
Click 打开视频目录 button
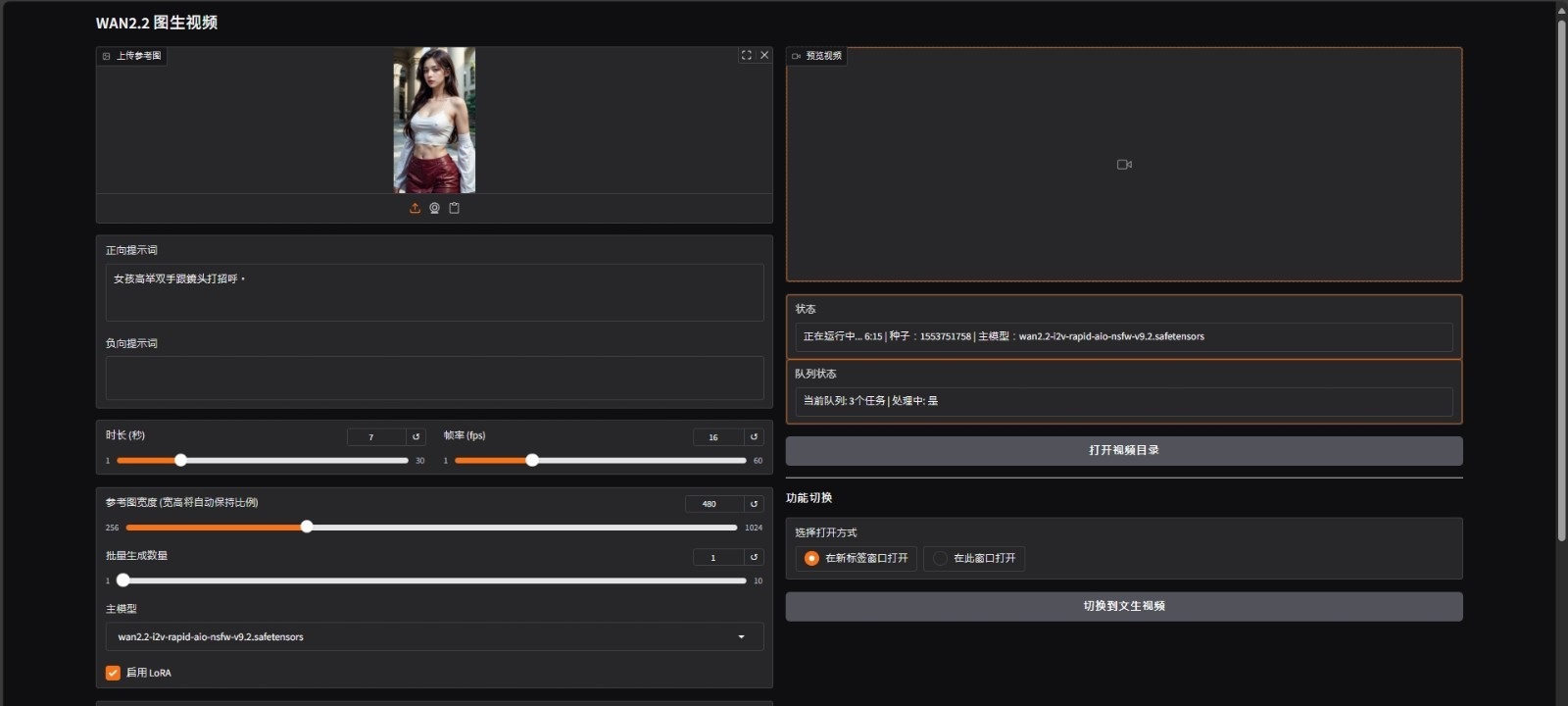1123,450
